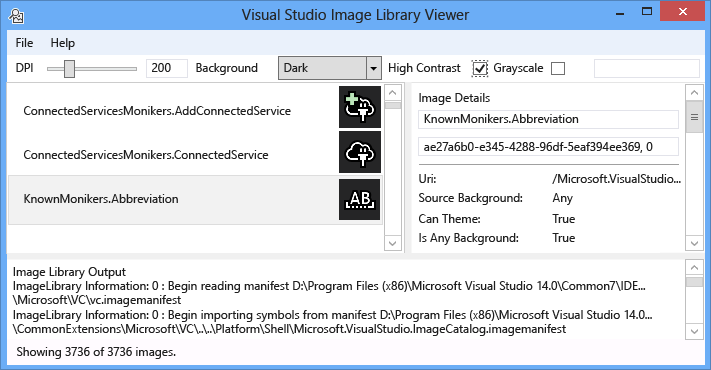The height and width of the screenshot is (370, 711).
Task: Enable the Grayscale checkbox
Action: (x=558, y=68)
